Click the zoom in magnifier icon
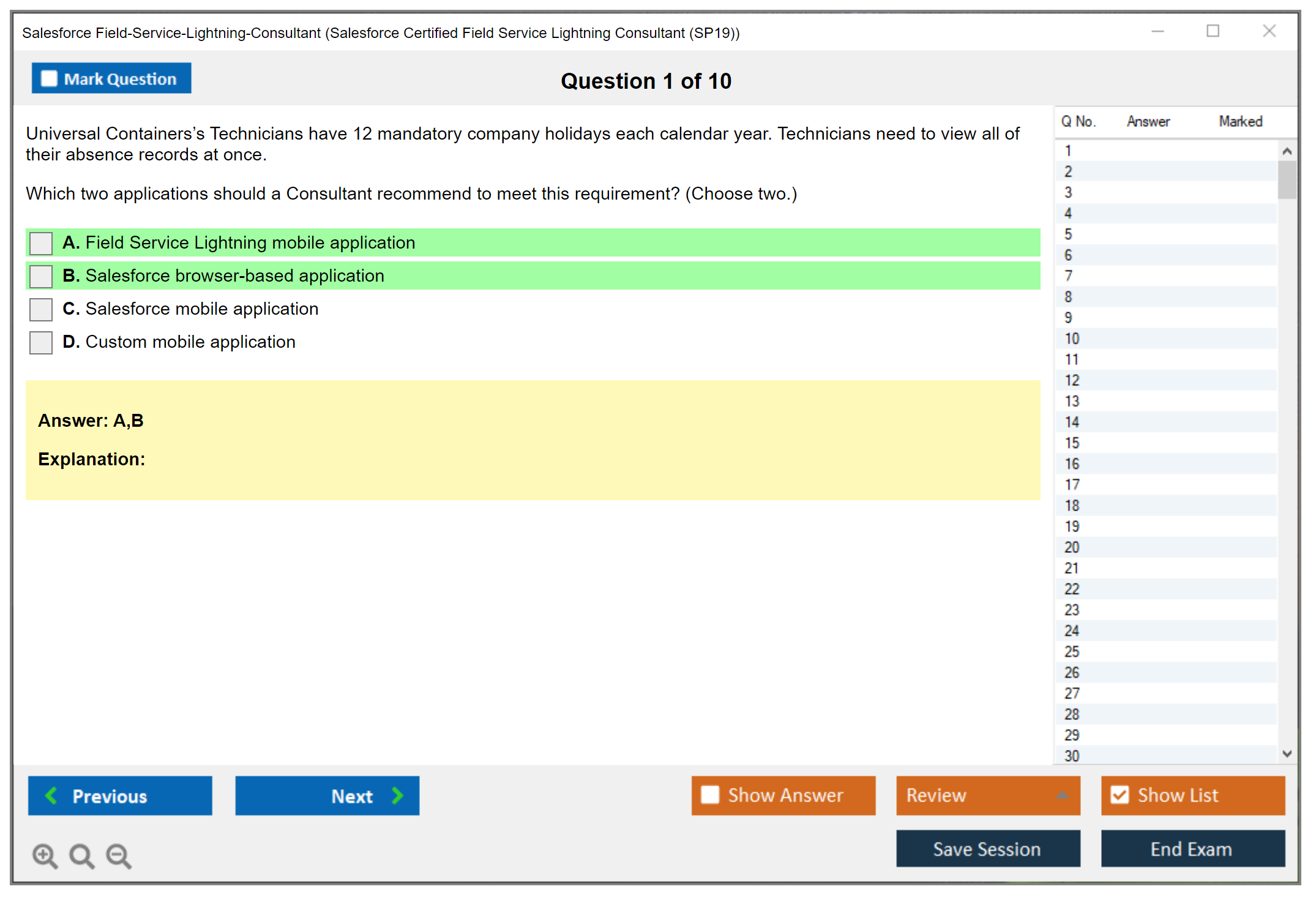The image size is (1316, 900). coord(45,855)
